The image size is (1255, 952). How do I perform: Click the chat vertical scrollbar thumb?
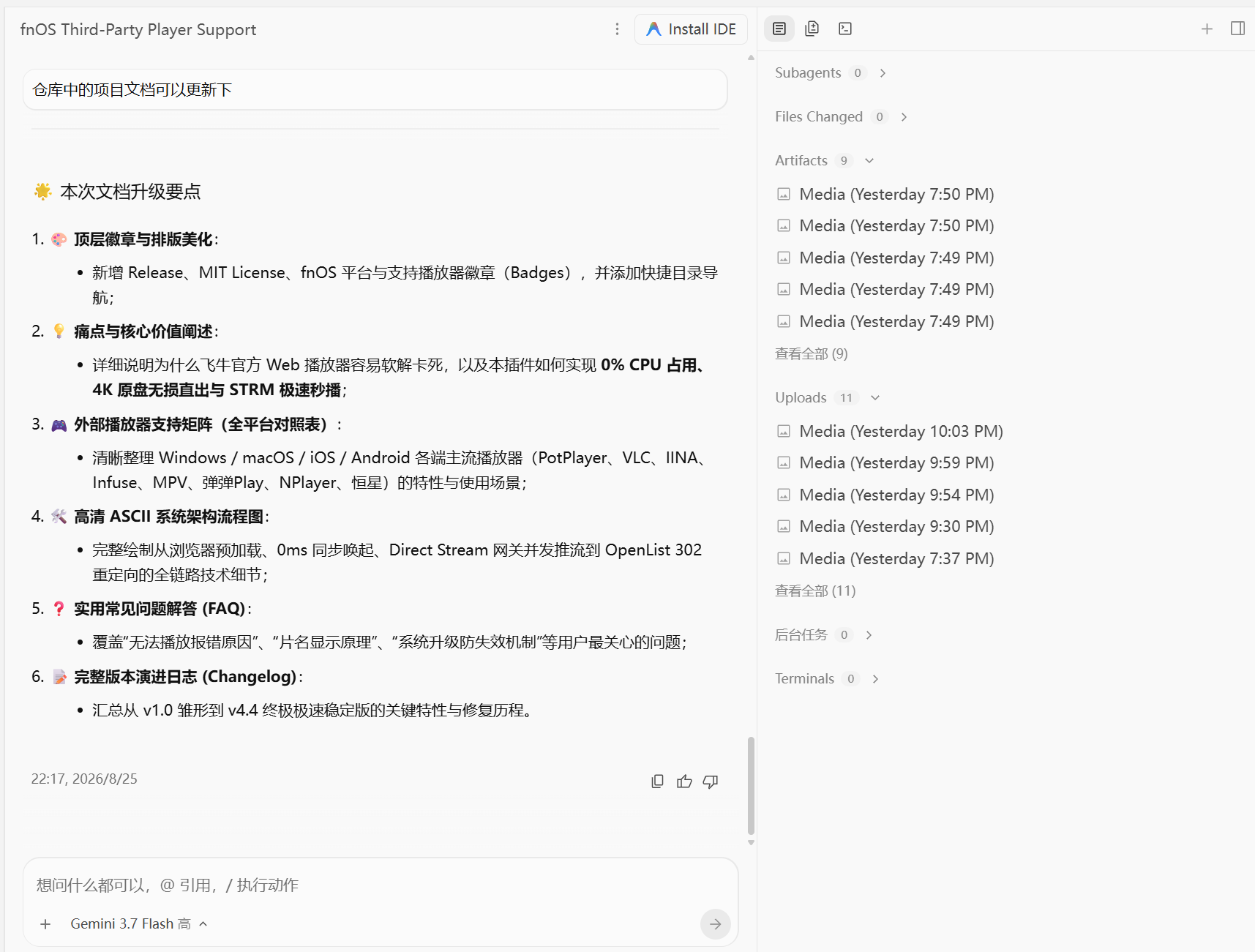pyautogui.click(x=751, y=786)
